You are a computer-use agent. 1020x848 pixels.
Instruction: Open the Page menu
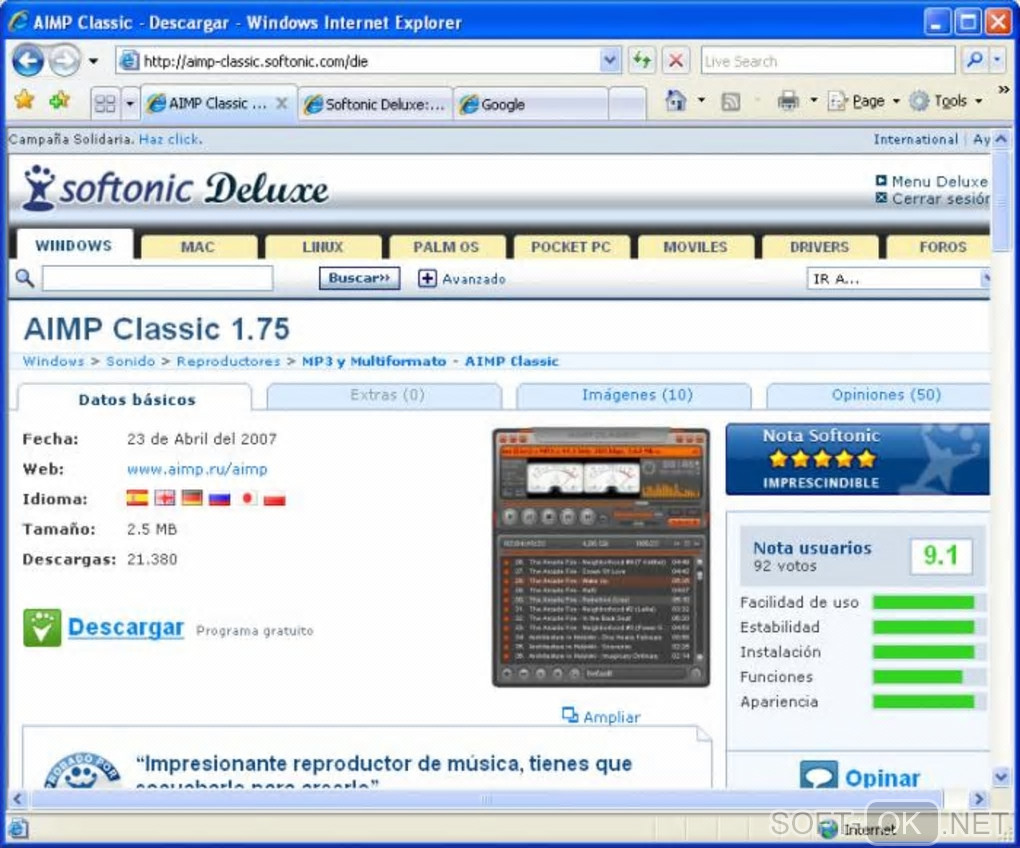click(863, 101)
